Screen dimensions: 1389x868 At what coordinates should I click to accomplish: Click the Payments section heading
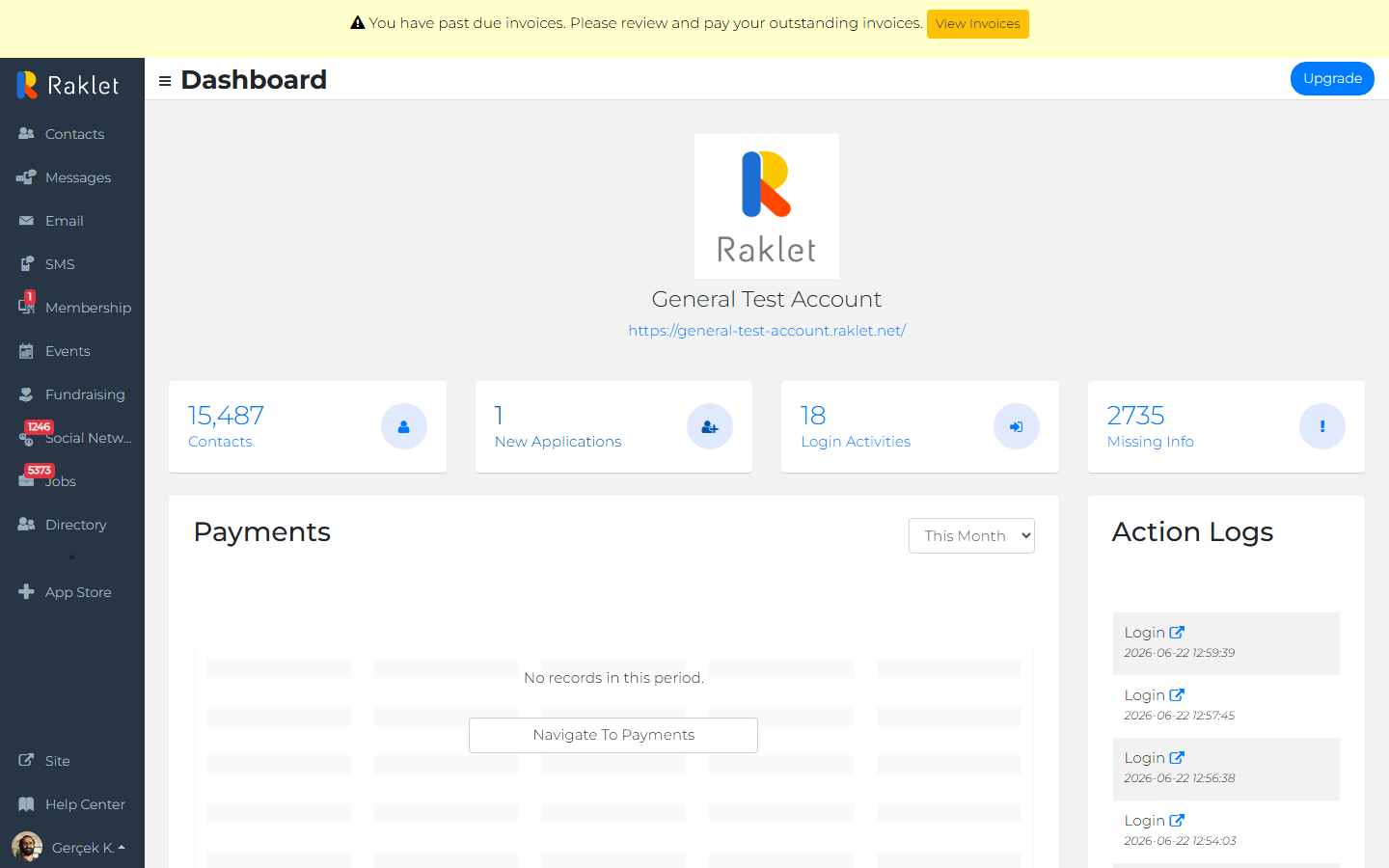[262, 532]
